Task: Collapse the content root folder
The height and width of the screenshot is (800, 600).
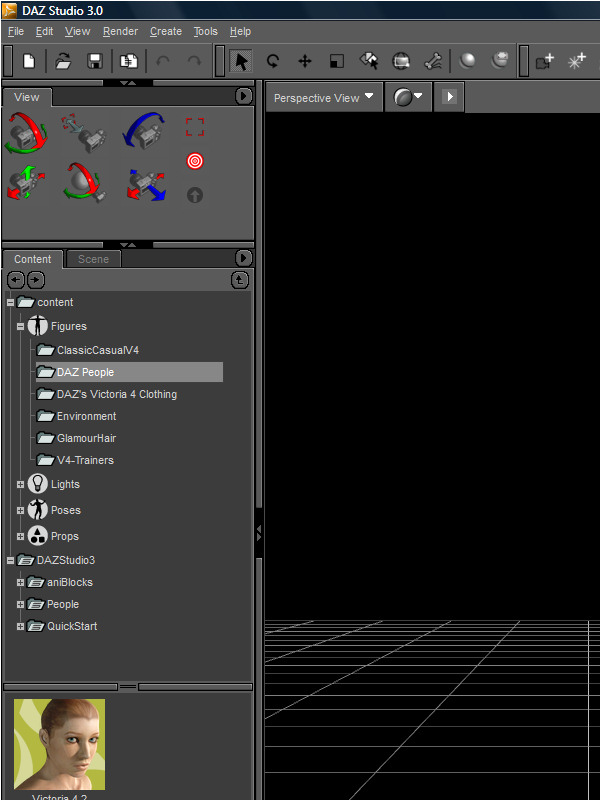Action: click(x=10, y=303)
